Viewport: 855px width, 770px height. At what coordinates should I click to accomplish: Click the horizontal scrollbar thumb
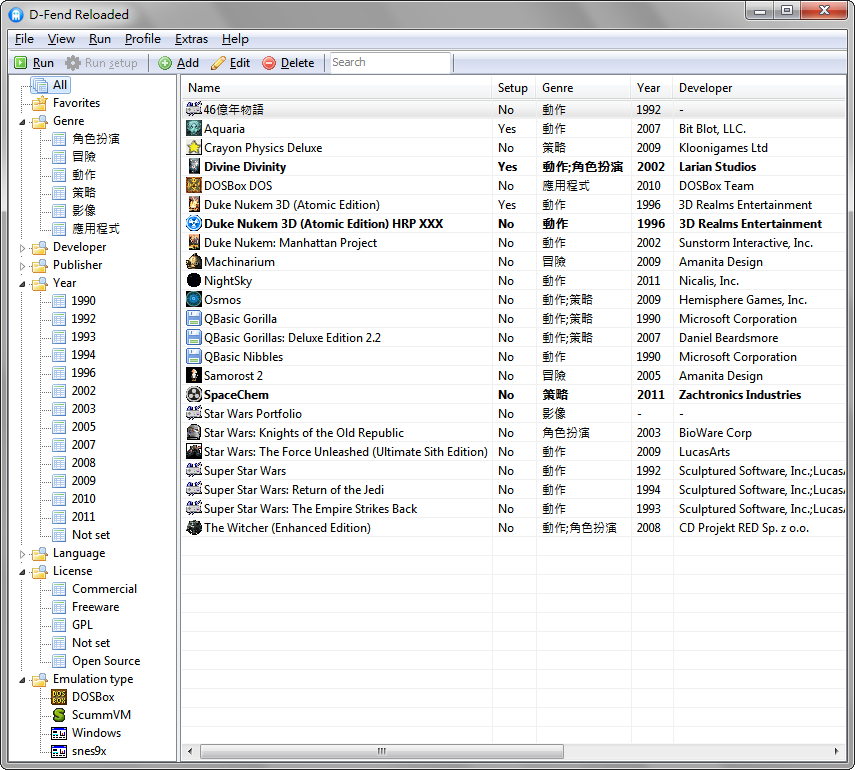tap(382, 751)
